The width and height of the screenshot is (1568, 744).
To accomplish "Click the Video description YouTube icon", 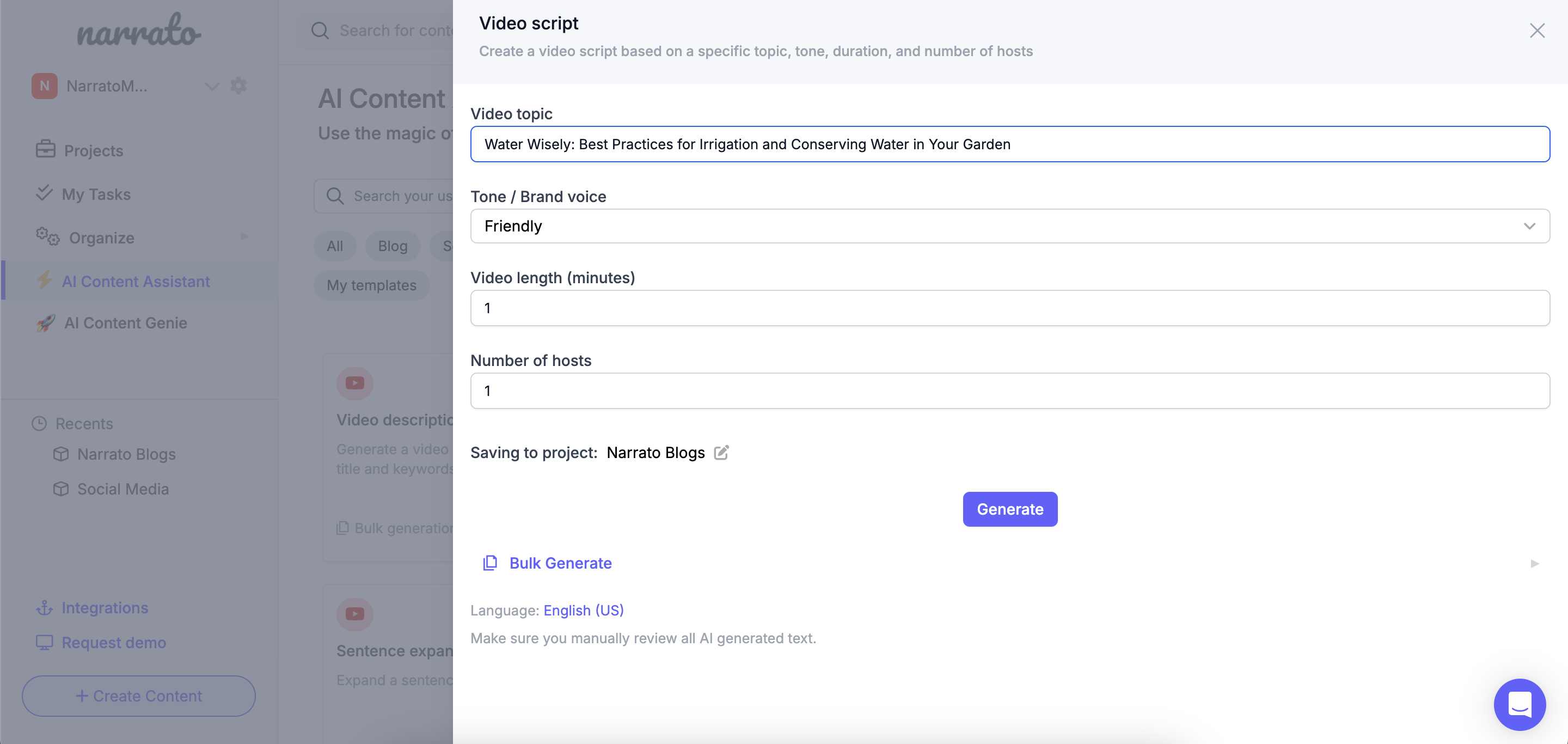I will click(355, 383).
